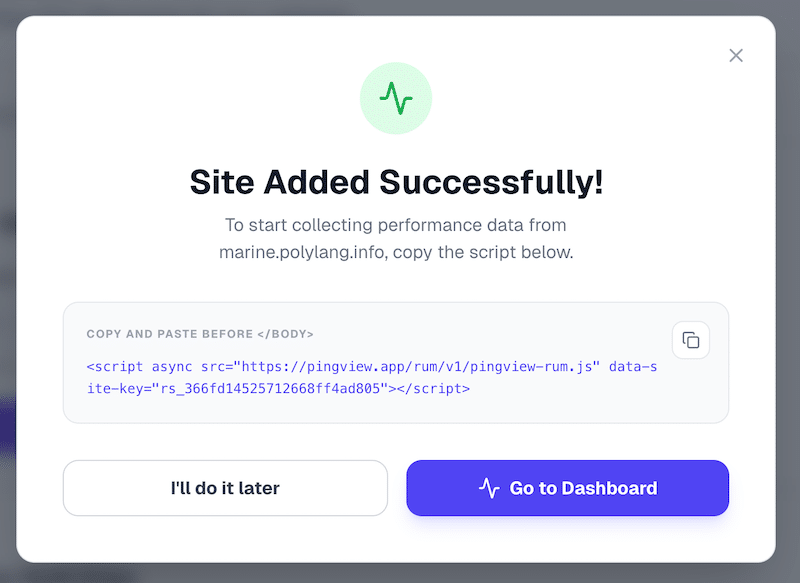Viewport: 800px width, 583px height.
Task: Dismiss the dialog with the X
Action: pos(736,55)
